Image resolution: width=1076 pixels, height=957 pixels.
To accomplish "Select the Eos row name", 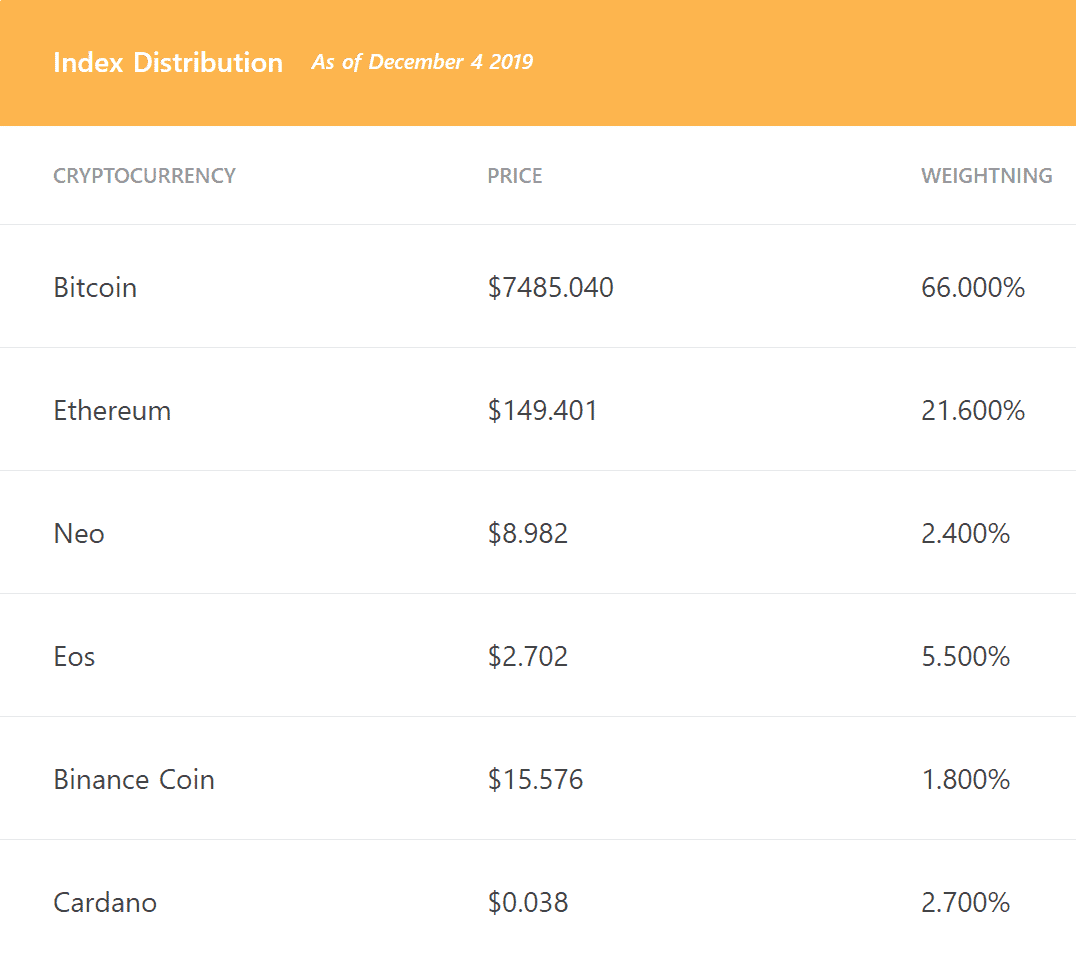I will [x=74, y=657].
